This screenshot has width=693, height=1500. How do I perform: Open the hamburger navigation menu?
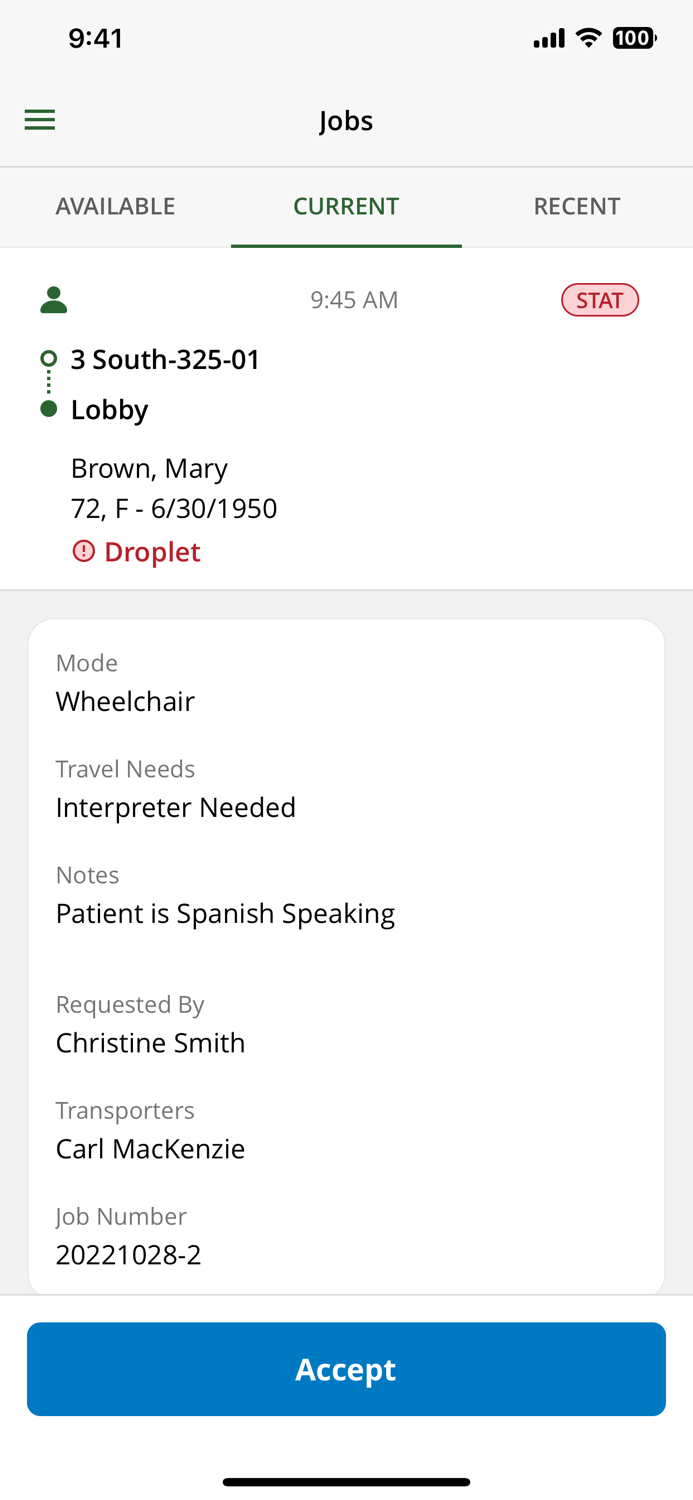click(x=40, y=118)
